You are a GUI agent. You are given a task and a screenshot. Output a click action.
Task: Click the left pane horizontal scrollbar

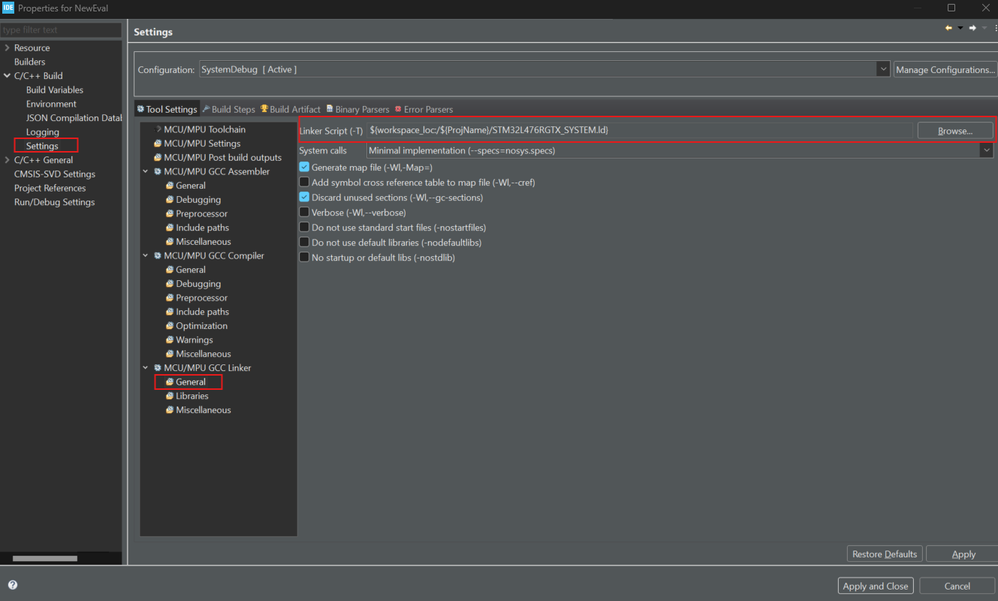(x=45, y=558)
